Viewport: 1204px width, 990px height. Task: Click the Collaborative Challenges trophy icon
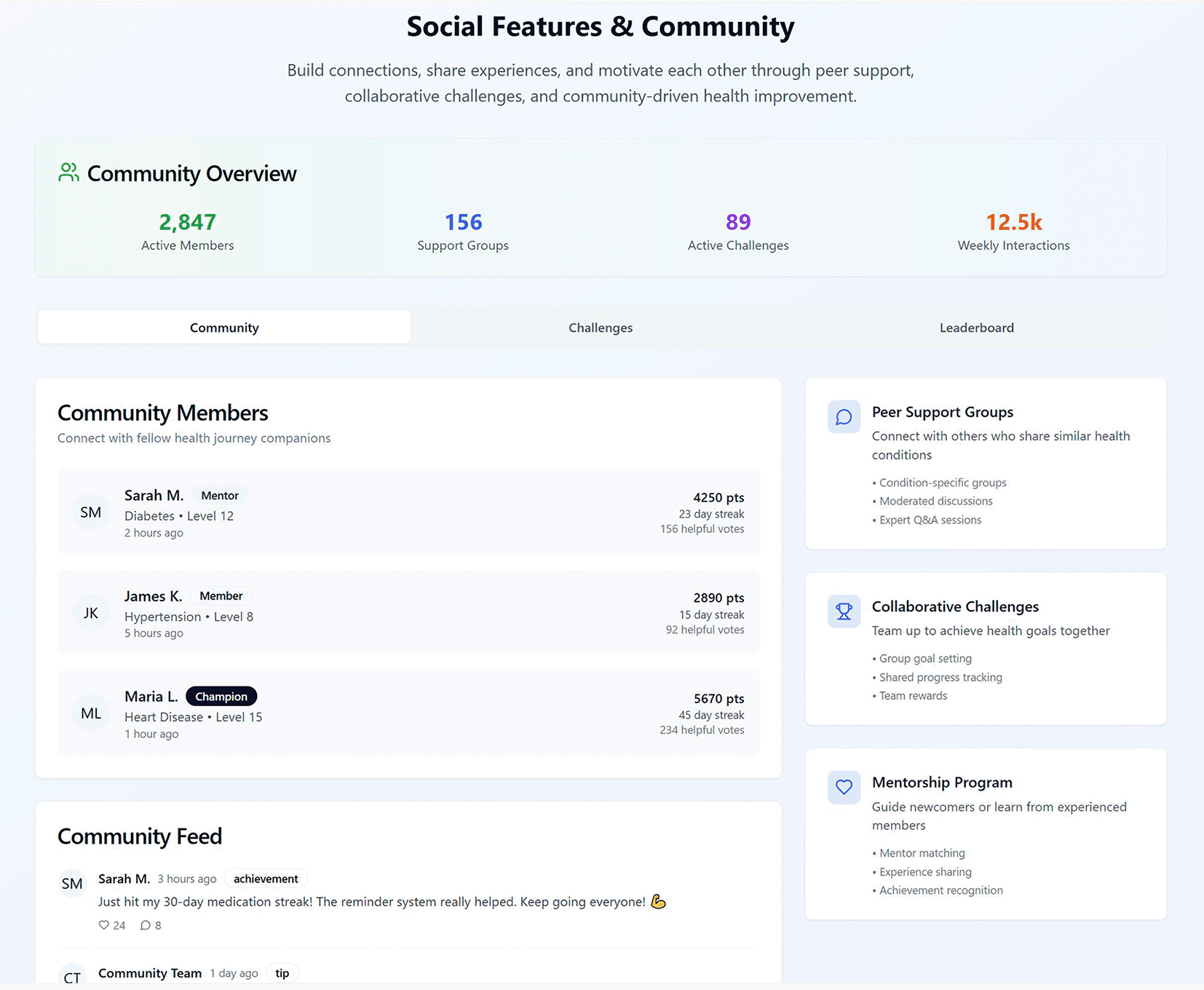tap(844, 611)
